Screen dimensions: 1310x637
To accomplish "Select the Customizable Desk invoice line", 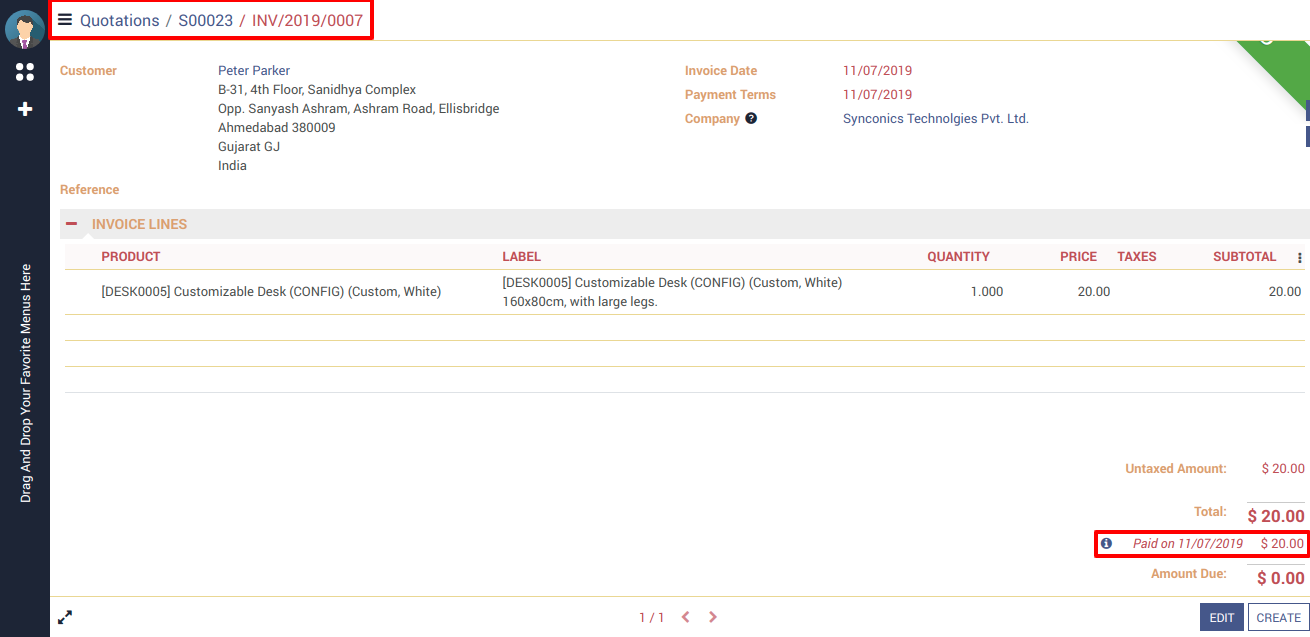I will click(x=271, y=292).
